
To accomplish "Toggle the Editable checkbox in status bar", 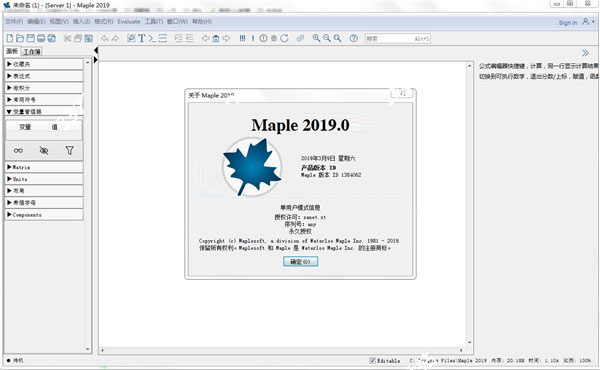I will click(x=372, y=360).
